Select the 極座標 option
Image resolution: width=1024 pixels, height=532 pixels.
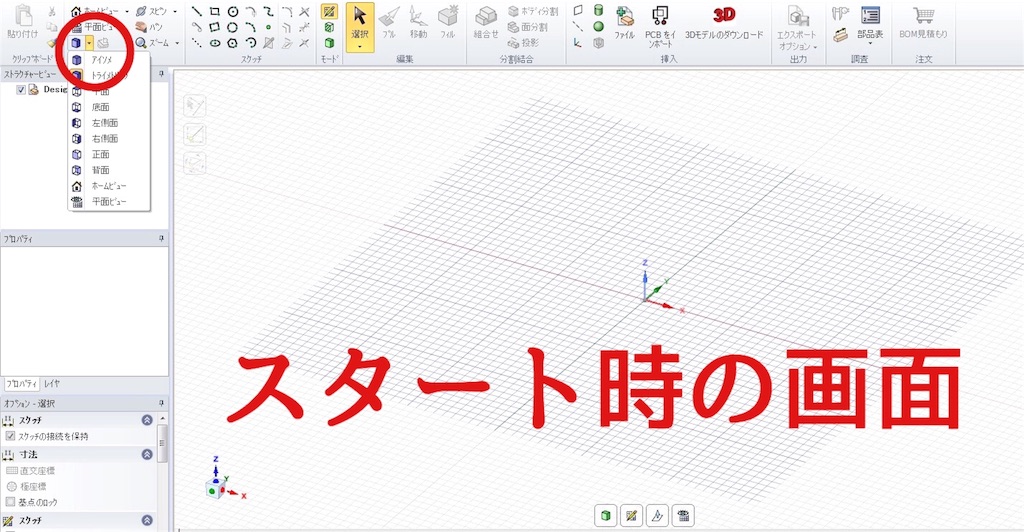coord(26,486)
